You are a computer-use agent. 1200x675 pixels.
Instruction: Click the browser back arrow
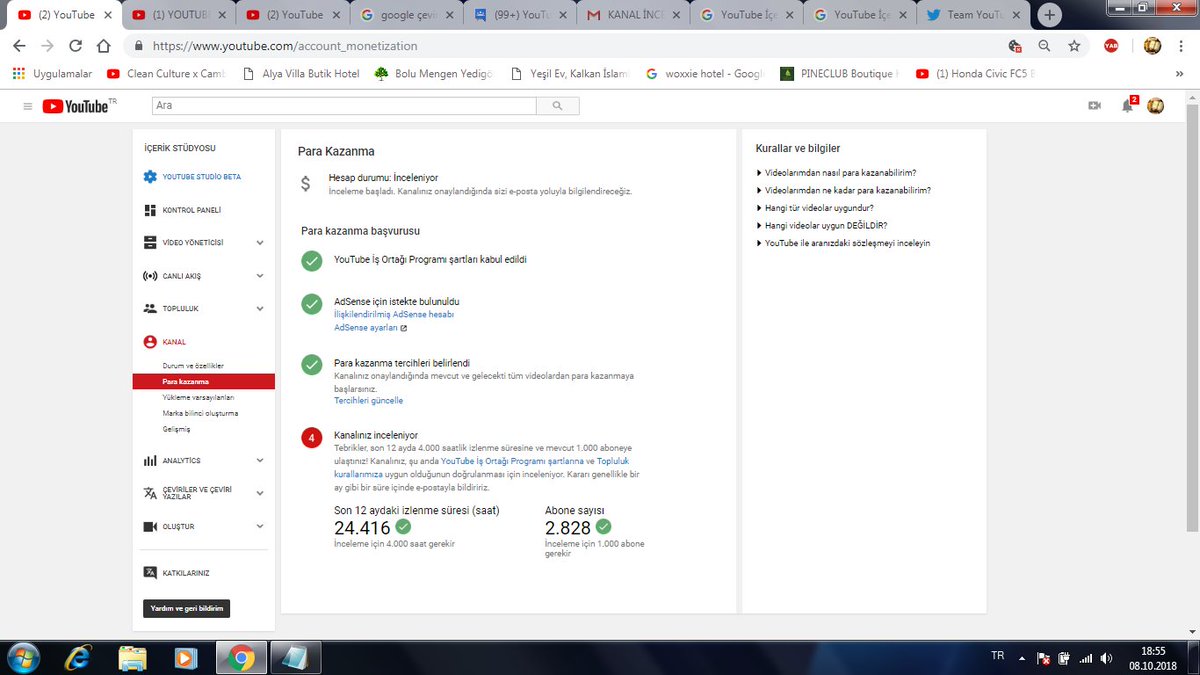point(20,46)
